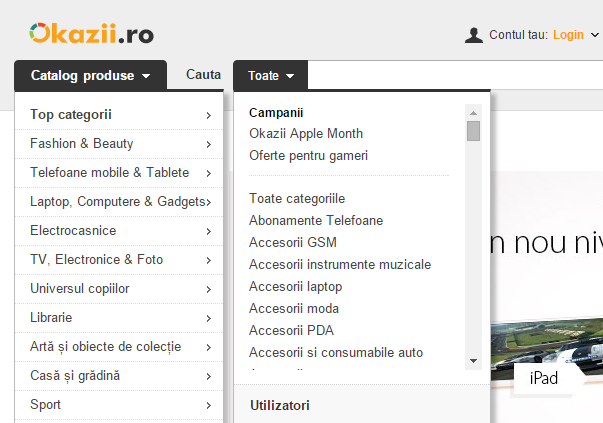Viewport: 603px width, 423px height.
Task: Select Accesorii laptop option
Action: (295, 287)
